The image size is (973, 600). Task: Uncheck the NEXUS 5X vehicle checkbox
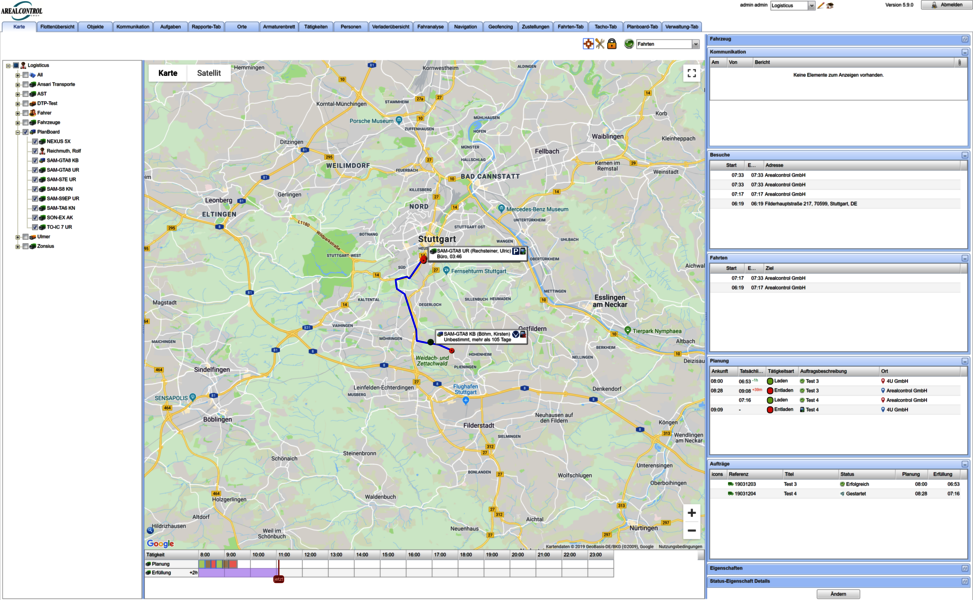click(x=35, y=141)
